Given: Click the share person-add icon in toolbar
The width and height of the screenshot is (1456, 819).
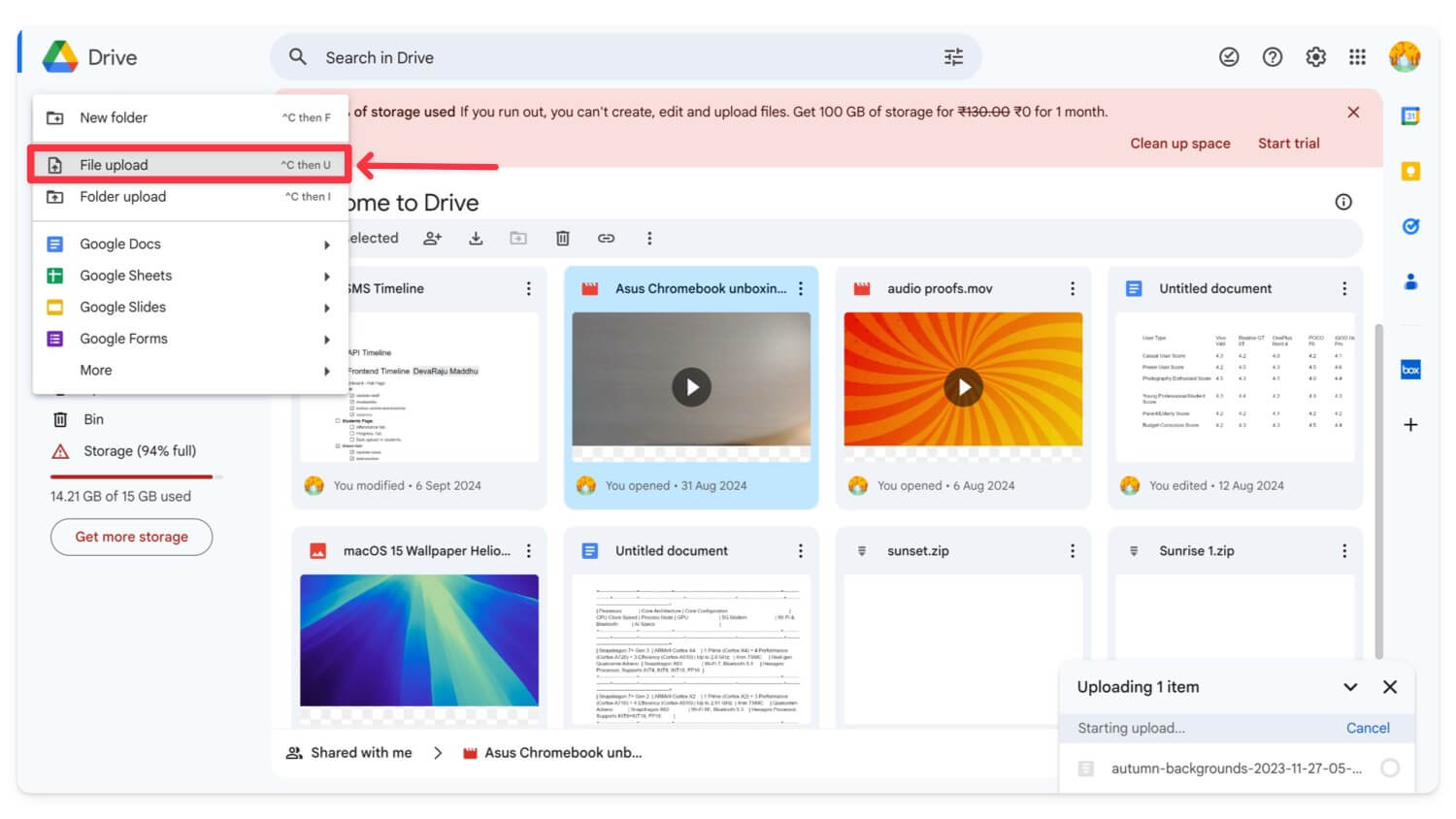Looking at the screenshot, I should click(x=433, y=238).
